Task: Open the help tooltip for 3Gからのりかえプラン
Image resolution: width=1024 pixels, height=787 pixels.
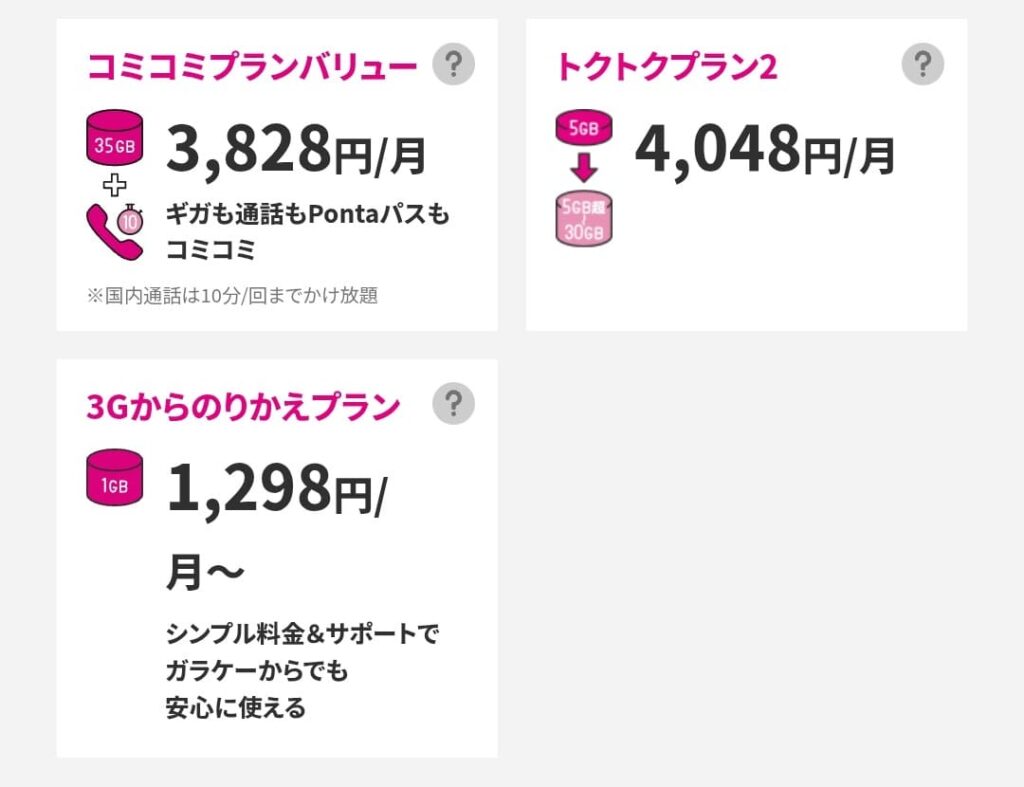Action: (455, 404)
